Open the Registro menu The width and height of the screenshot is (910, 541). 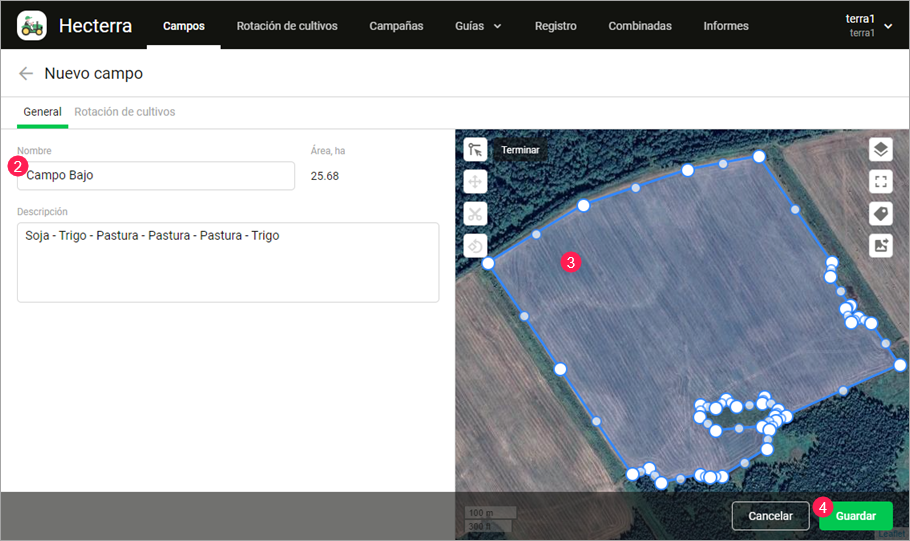pos(555,26)
